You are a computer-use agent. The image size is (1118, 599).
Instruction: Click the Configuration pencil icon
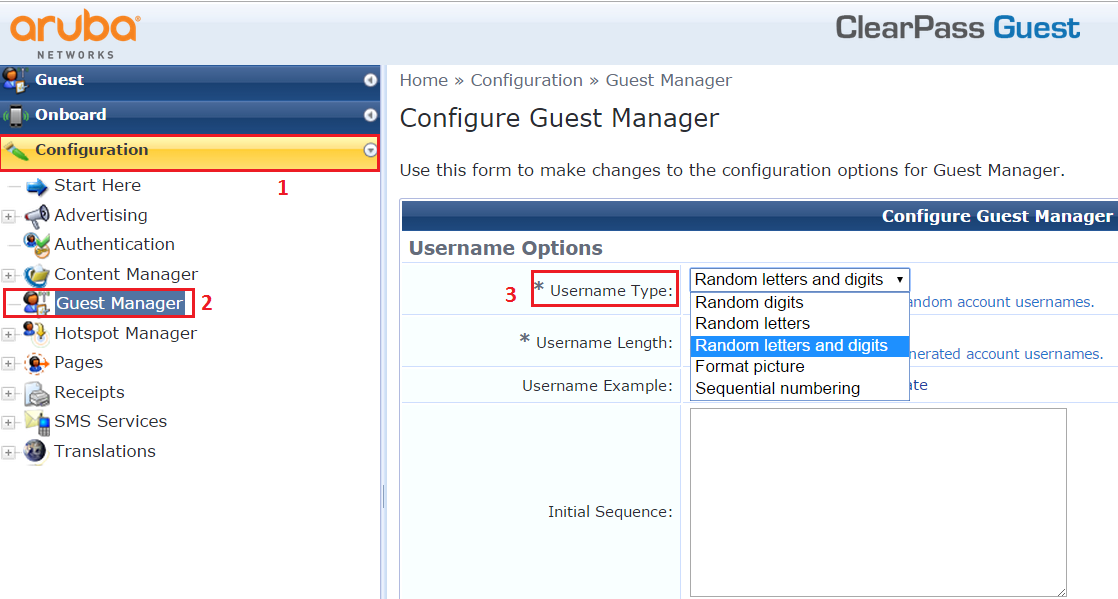[x=16, y=150]
